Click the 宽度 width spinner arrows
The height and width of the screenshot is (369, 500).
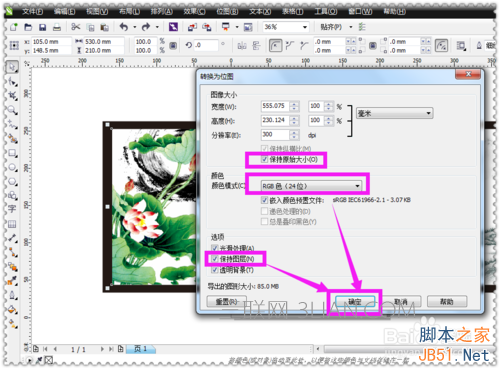click(294, 106)
